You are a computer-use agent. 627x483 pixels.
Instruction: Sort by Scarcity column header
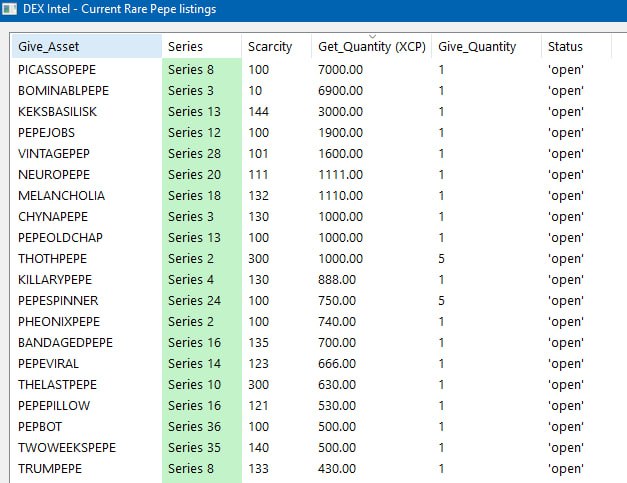pos(276,46)
